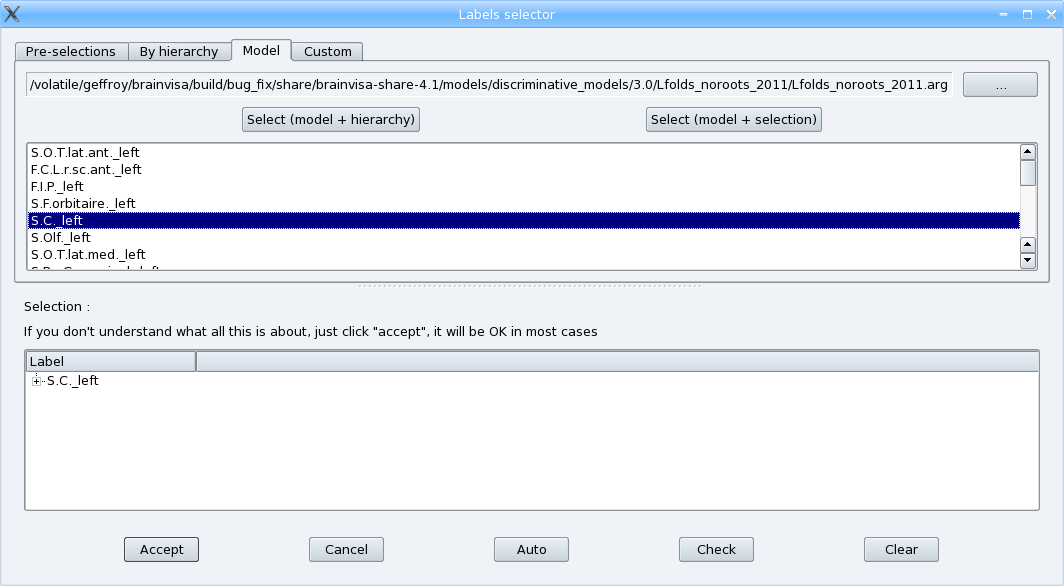
Task: Click the Label column header
Action: pos(110,362)
